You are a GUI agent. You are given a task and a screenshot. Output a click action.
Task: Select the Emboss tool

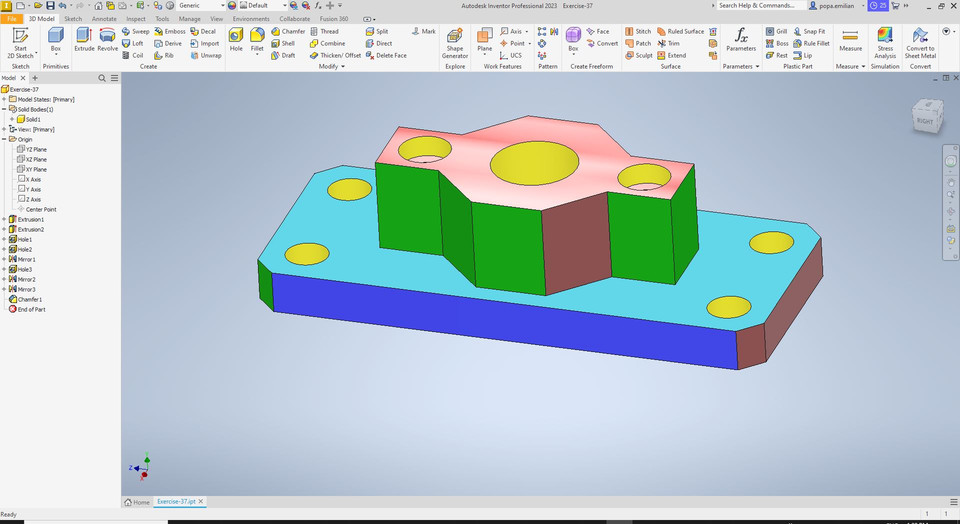(x=170, y=31)
